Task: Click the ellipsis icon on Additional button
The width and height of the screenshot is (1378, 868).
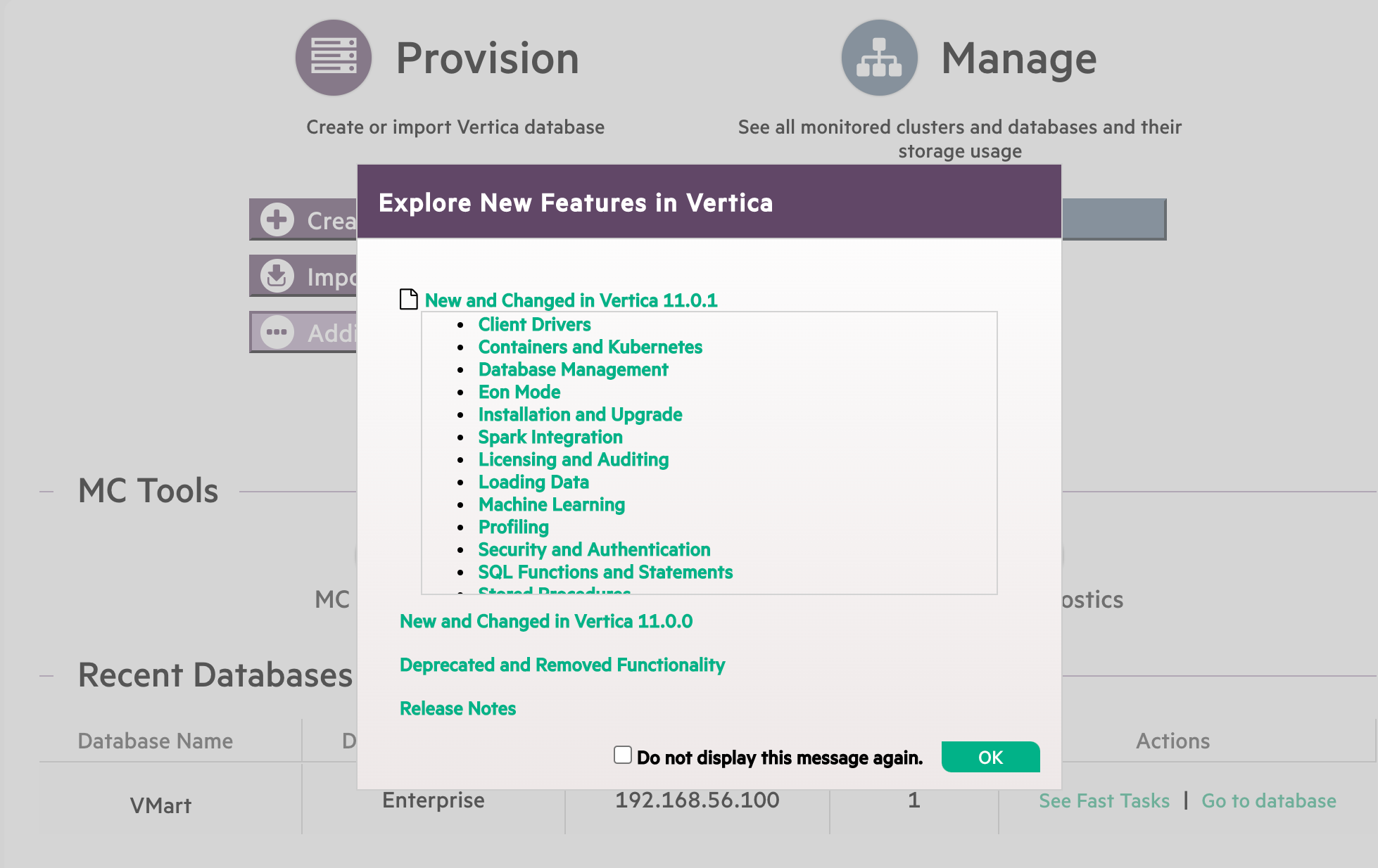Action: [277, 332]
